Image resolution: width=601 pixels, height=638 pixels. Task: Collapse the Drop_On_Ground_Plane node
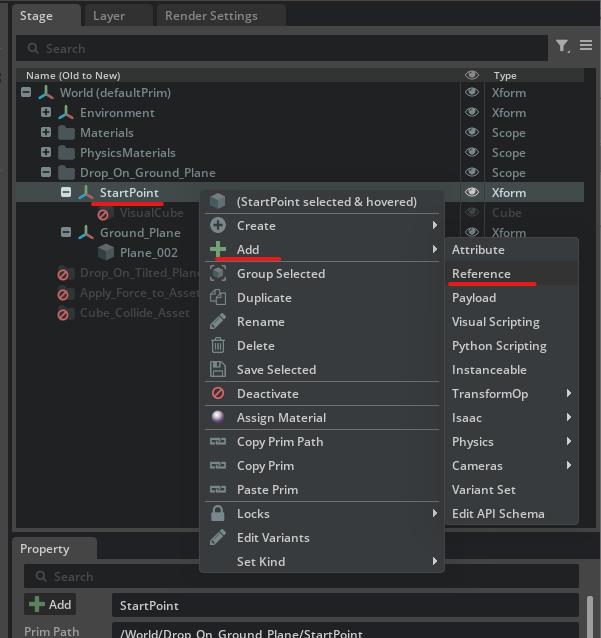click(x=46, y=173)
